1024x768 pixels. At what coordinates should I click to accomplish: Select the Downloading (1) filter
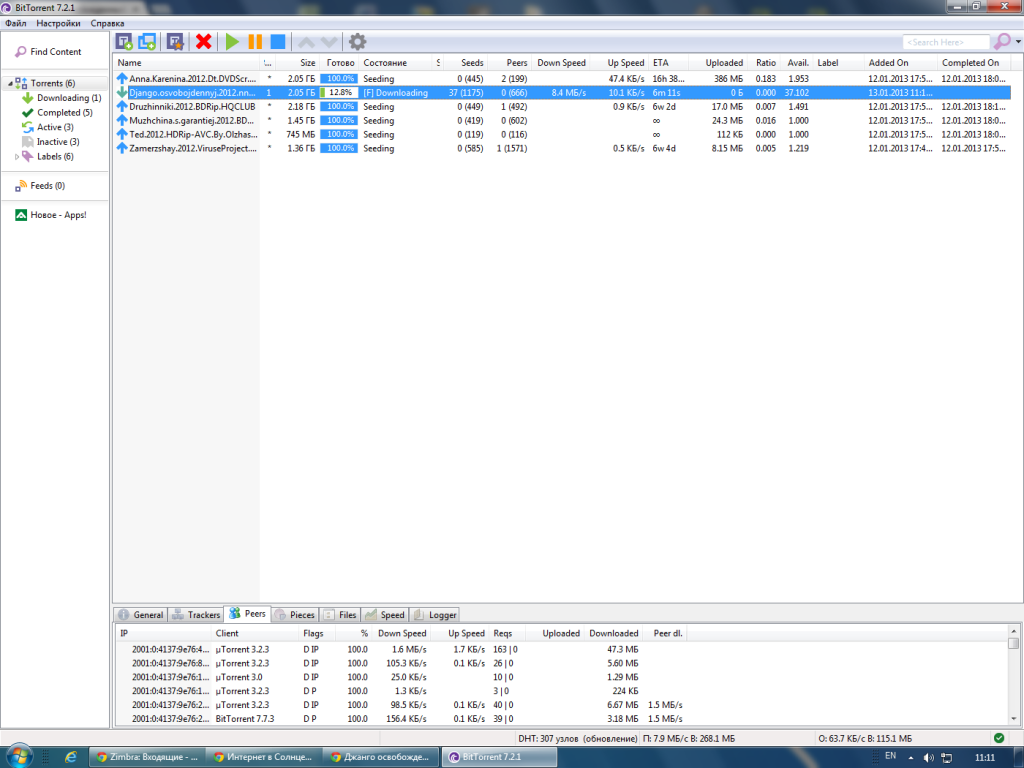pos(69,98)
